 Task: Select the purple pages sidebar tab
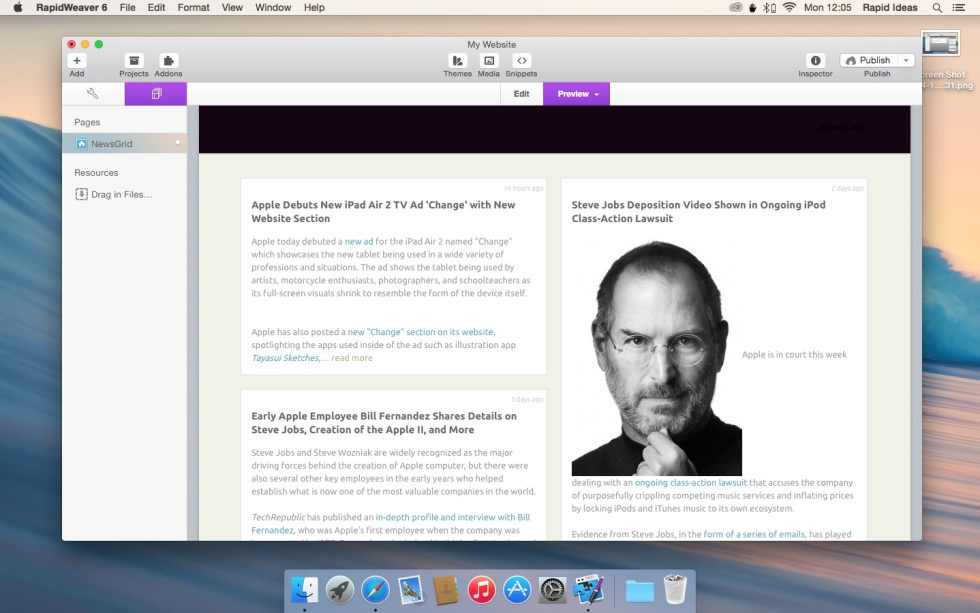point(156,94)
